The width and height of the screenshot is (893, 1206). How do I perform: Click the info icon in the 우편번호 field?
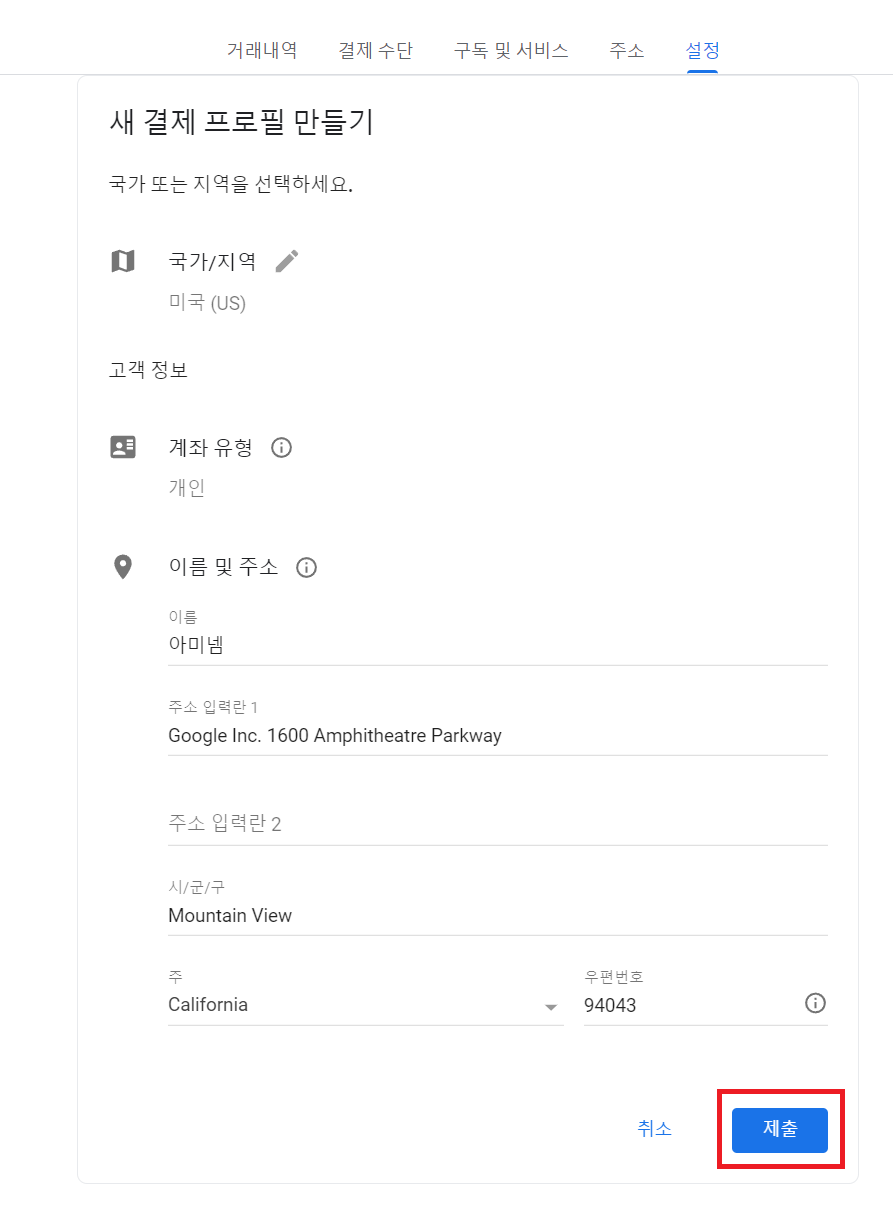pyautogui.click(x=815, y=1003)
